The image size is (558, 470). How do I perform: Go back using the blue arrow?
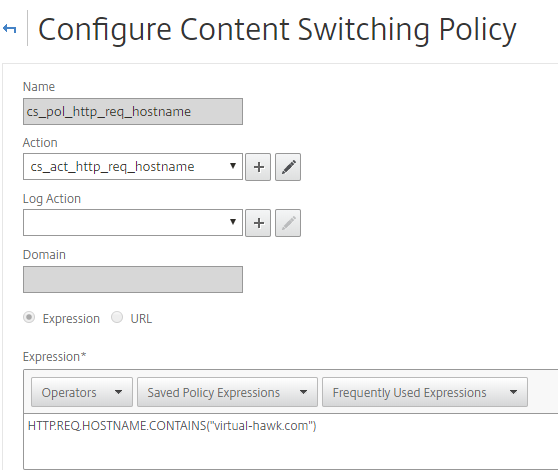(x=10, y=29)
